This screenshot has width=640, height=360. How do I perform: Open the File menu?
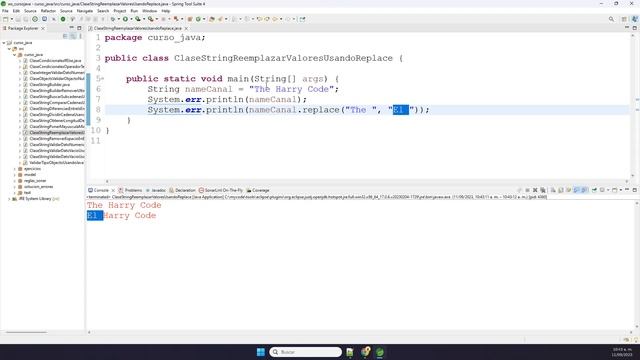coord(5,11)
